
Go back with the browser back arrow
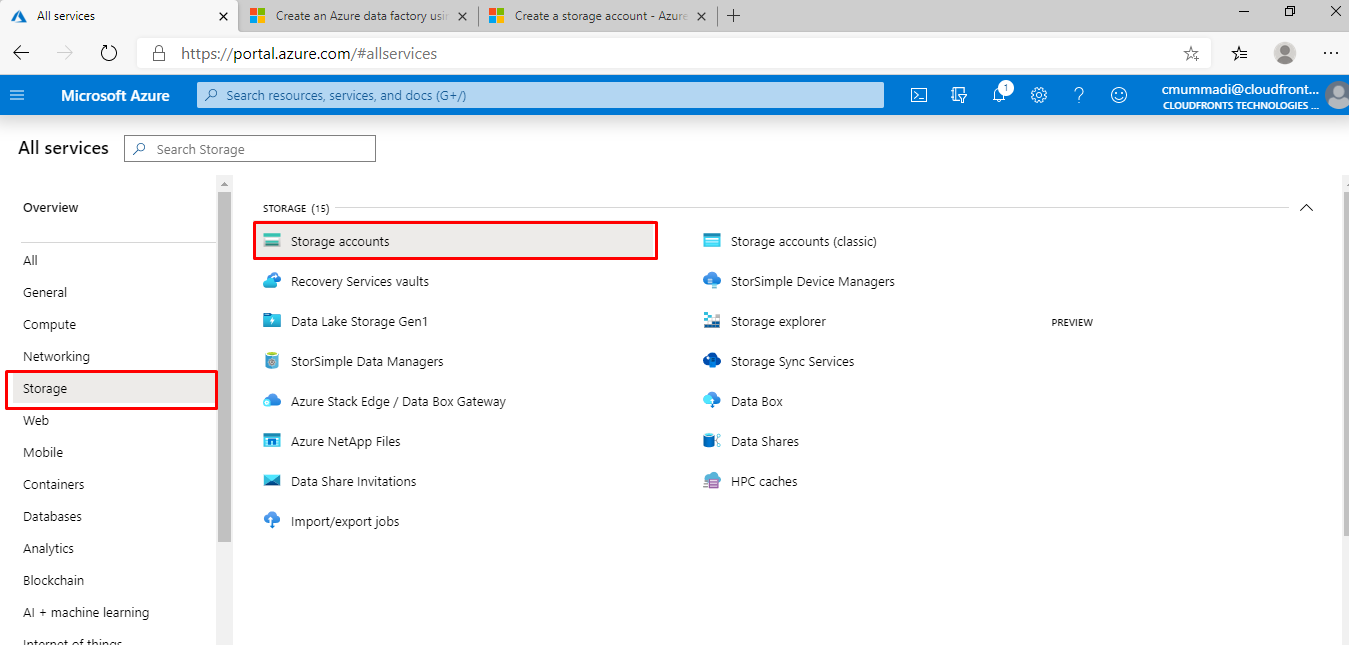pyautogui.click(x=21, y=53)
